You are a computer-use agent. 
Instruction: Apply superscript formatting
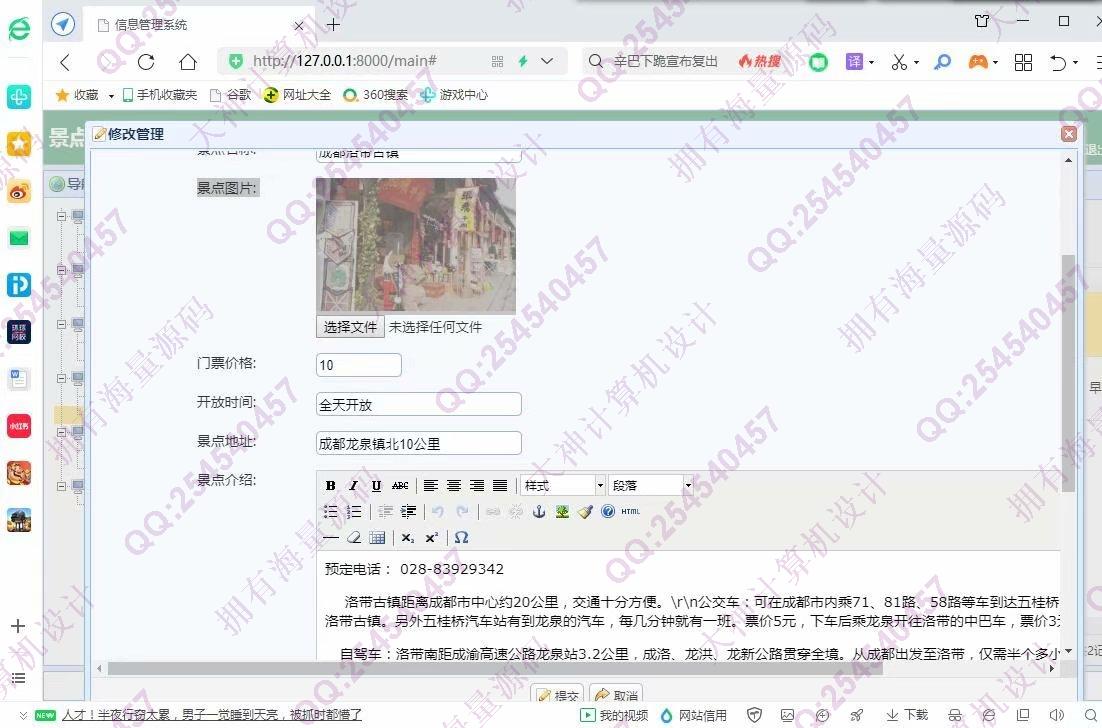click(x=431, y=538)
